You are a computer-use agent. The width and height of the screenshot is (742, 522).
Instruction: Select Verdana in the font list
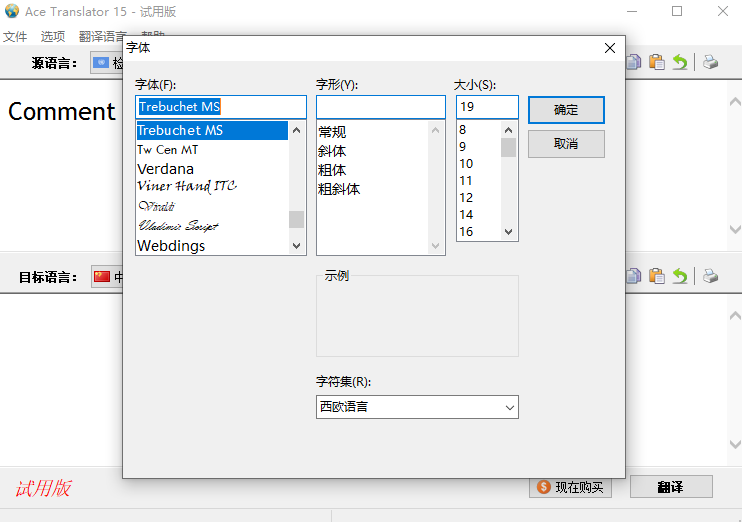click(x=212, y=169)
